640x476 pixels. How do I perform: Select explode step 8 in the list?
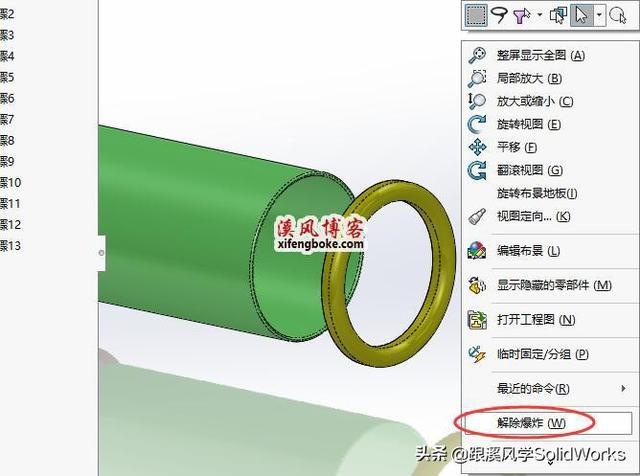click(x=7, y=141)
